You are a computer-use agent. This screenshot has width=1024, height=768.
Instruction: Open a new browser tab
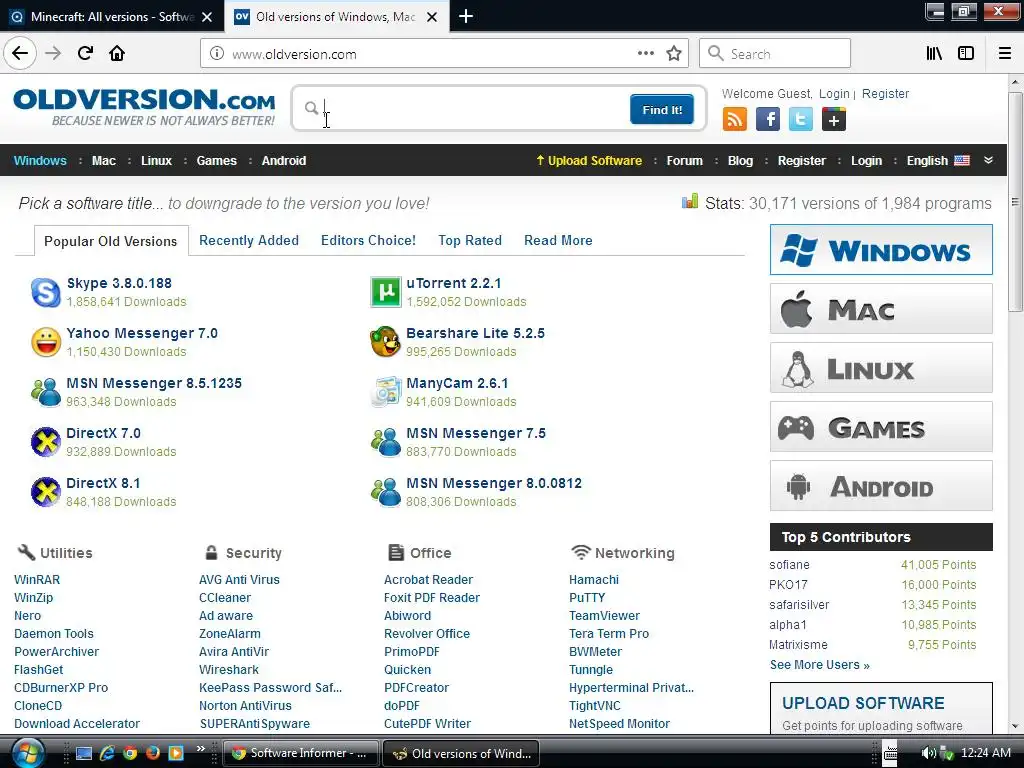tap(466, 16)
